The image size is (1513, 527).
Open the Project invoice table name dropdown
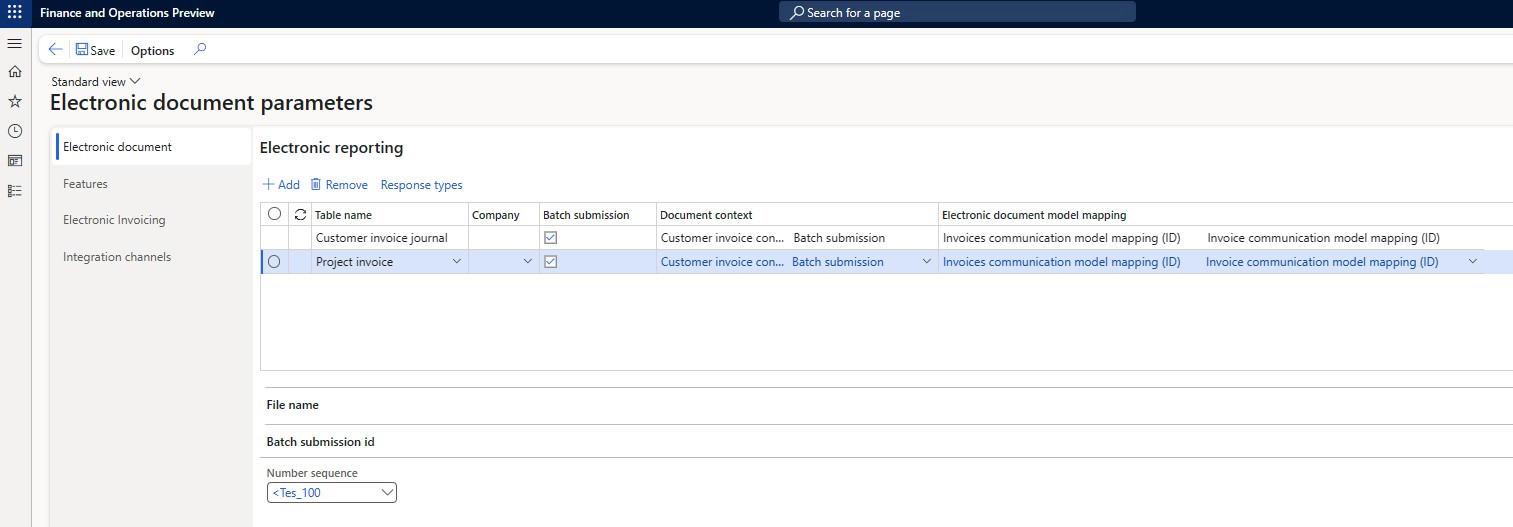click(x=457, y=262)
